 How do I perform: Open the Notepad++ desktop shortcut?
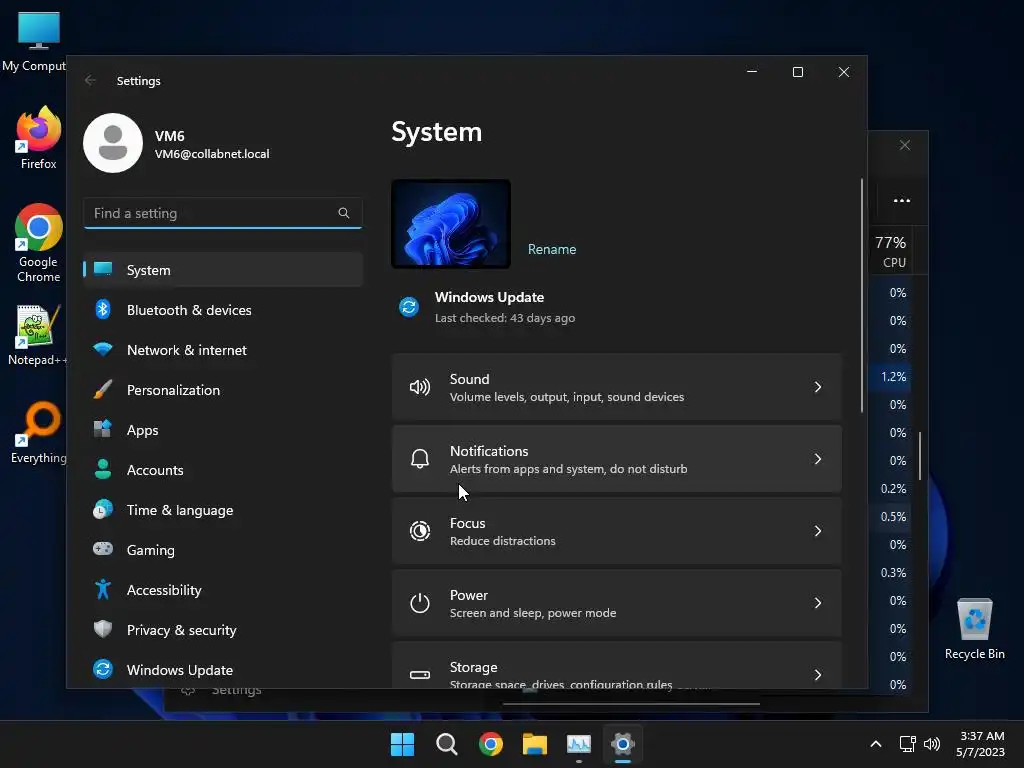click(37, 334)
